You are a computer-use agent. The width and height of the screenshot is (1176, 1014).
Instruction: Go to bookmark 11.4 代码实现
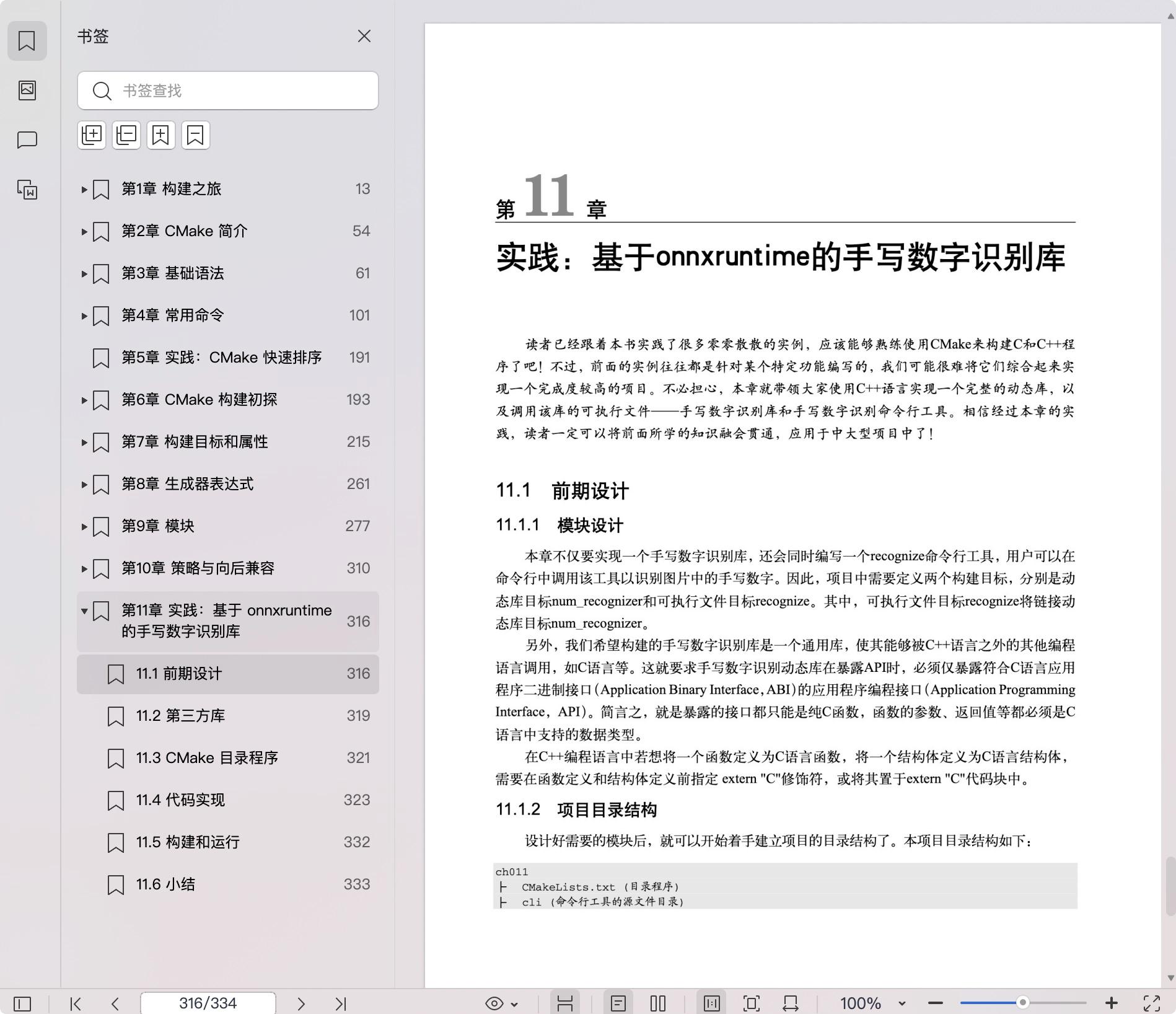(x=228, y=800)
